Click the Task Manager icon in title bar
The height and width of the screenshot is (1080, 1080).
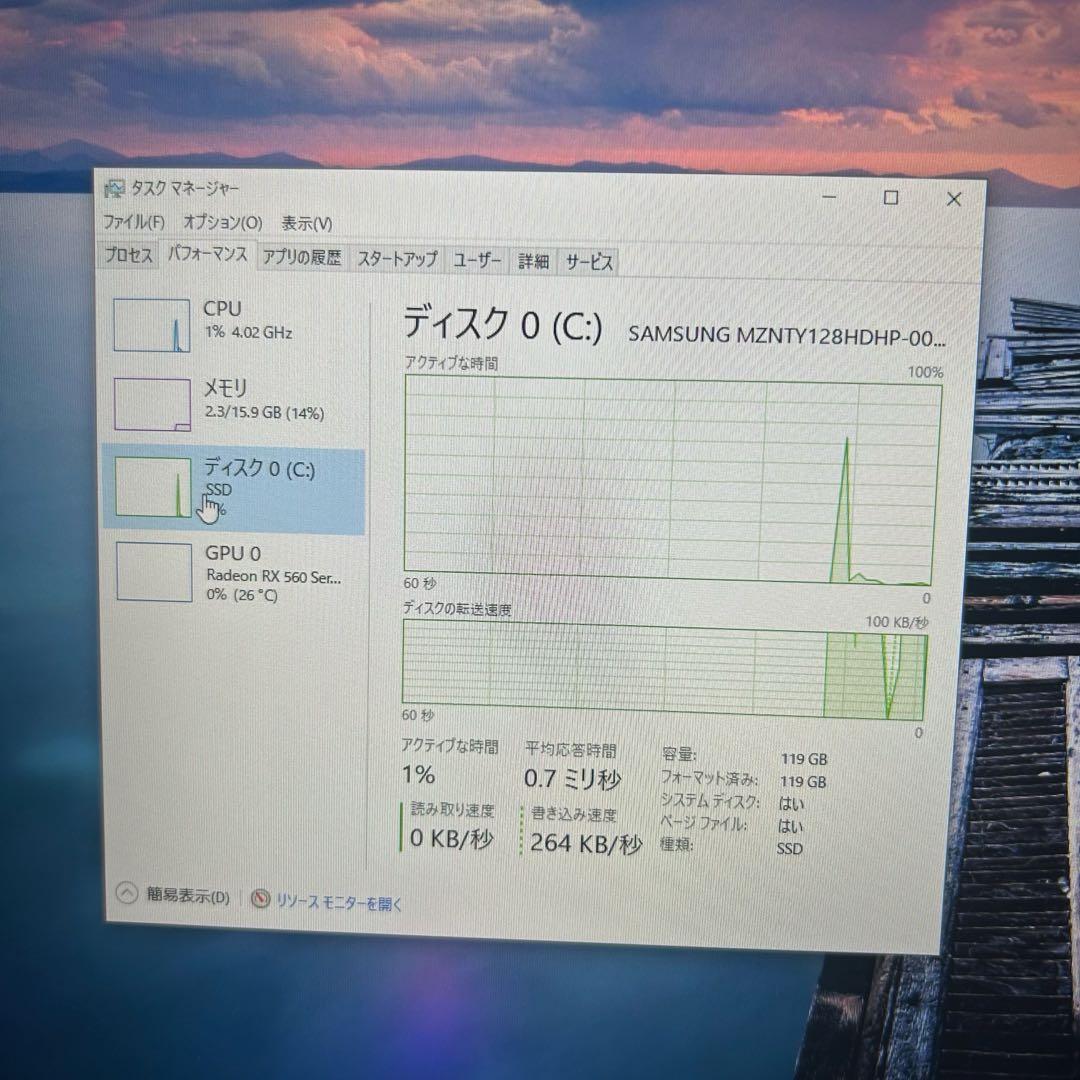click(x=115, y=187)
